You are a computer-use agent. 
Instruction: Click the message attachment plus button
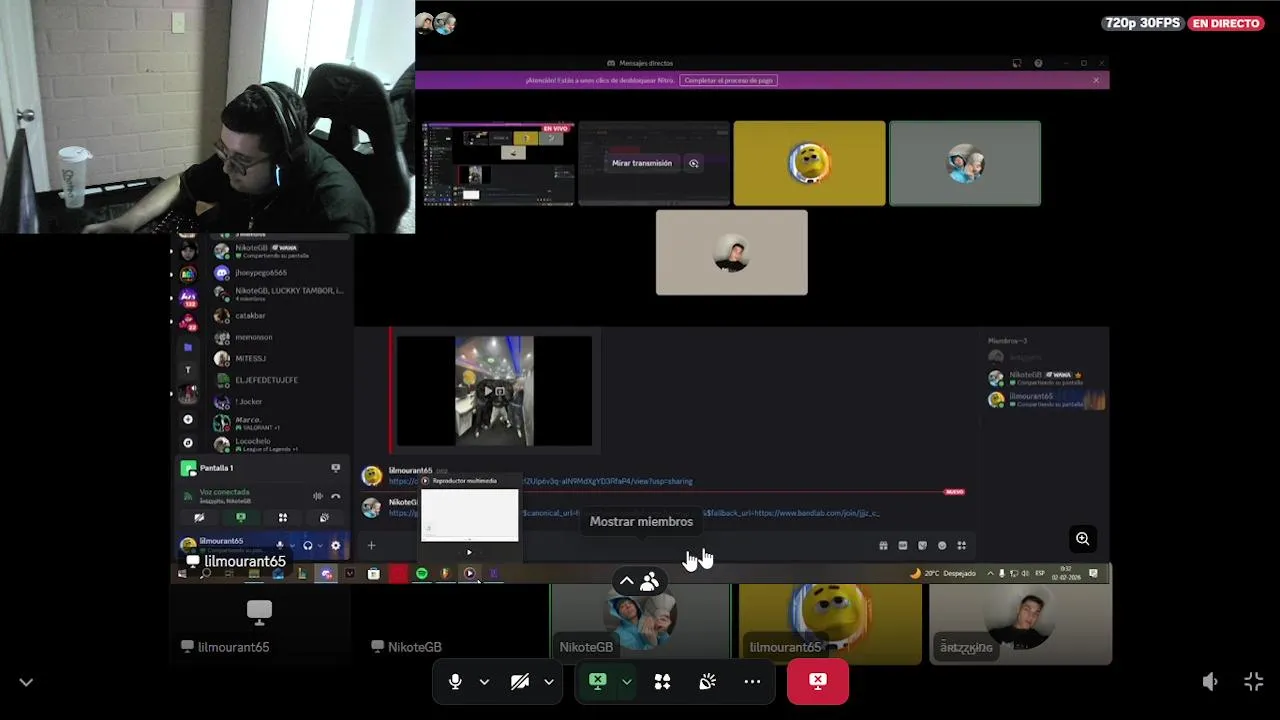point(371,545)
